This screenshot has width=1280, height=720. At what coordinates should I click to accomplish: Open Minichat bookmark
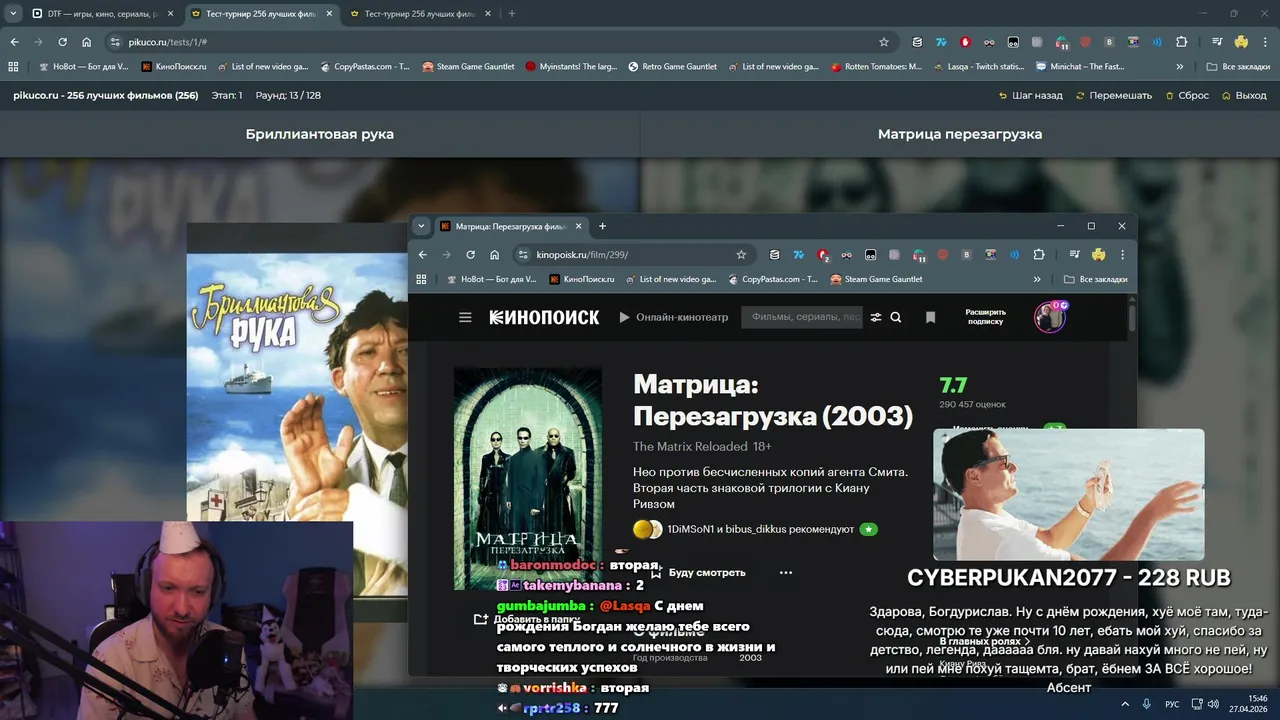[1080, 67]
